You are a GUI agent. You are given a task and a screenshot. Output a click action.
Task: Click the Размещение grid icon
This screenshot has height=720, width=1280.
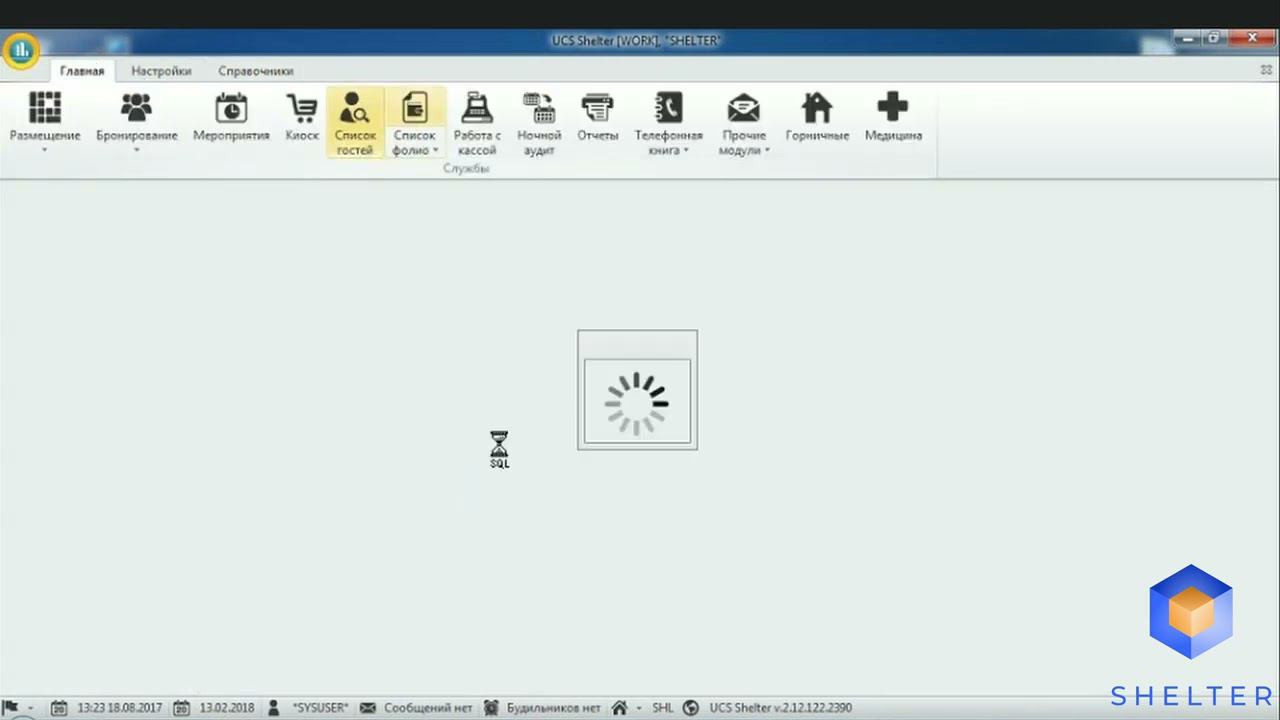45,108
